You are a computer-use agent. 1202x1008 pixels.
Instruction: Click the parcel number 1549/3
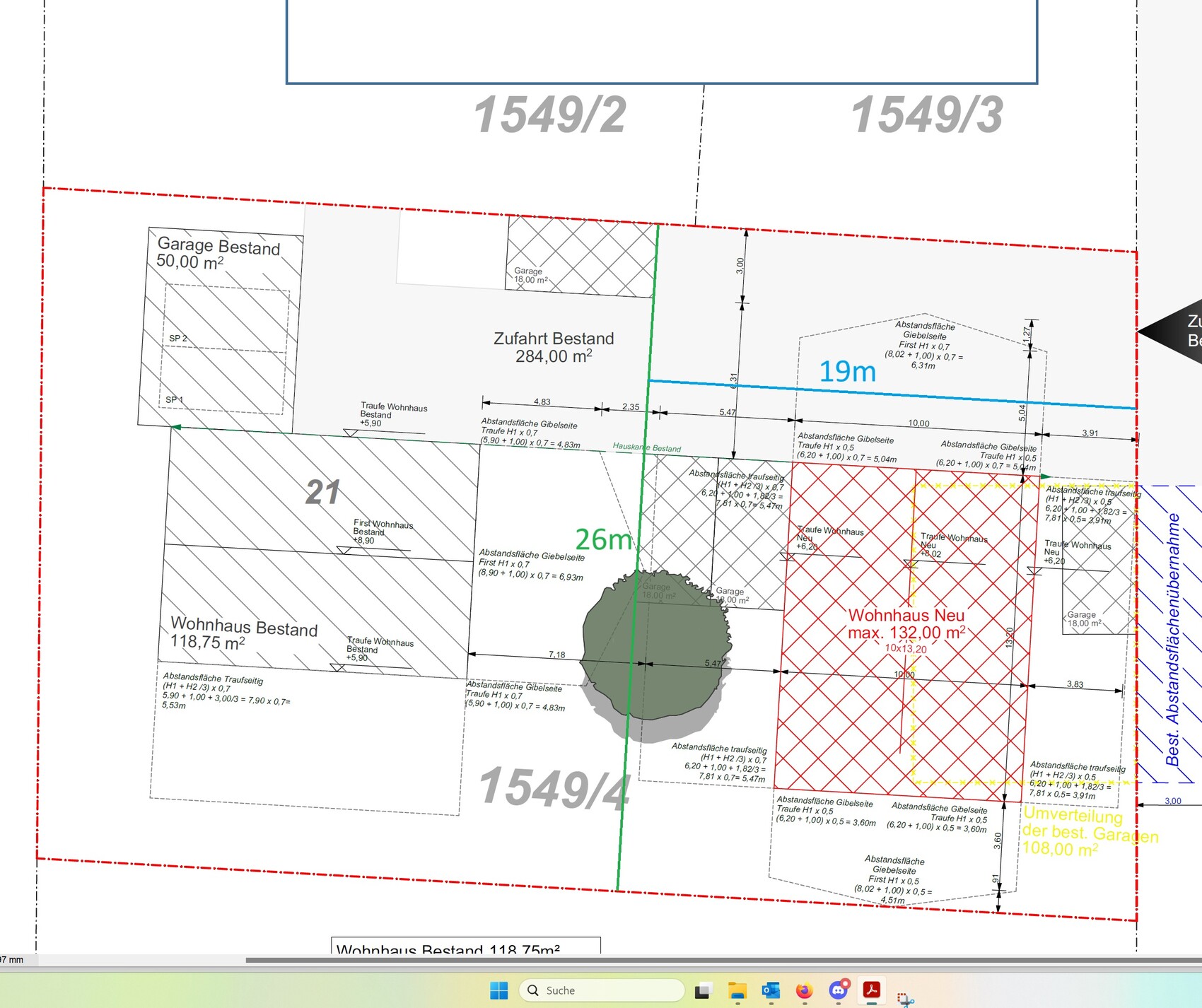927,115
